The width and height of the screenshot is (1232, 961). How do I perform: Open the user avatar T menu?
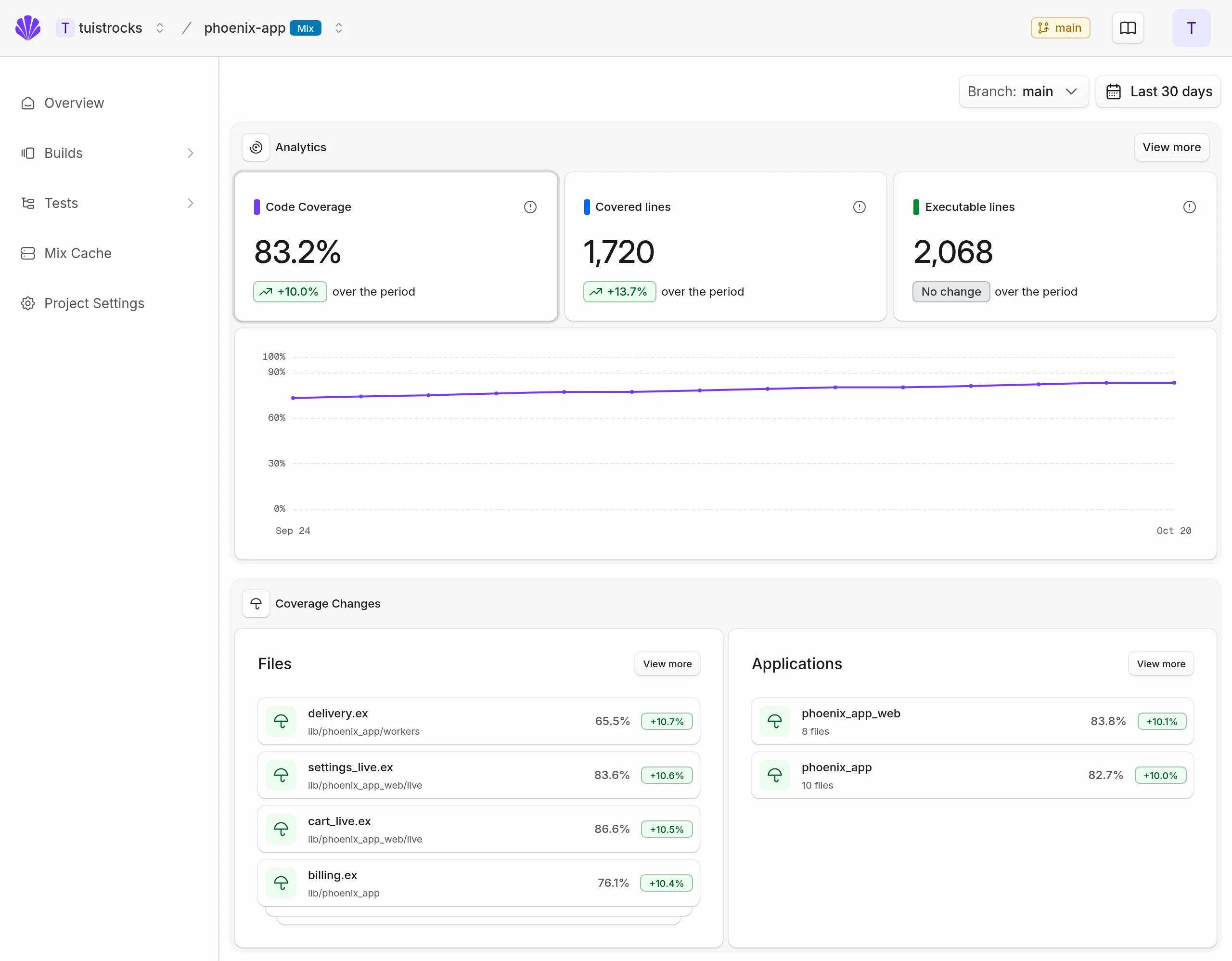pyautogui.click(x=1191, y=27)
